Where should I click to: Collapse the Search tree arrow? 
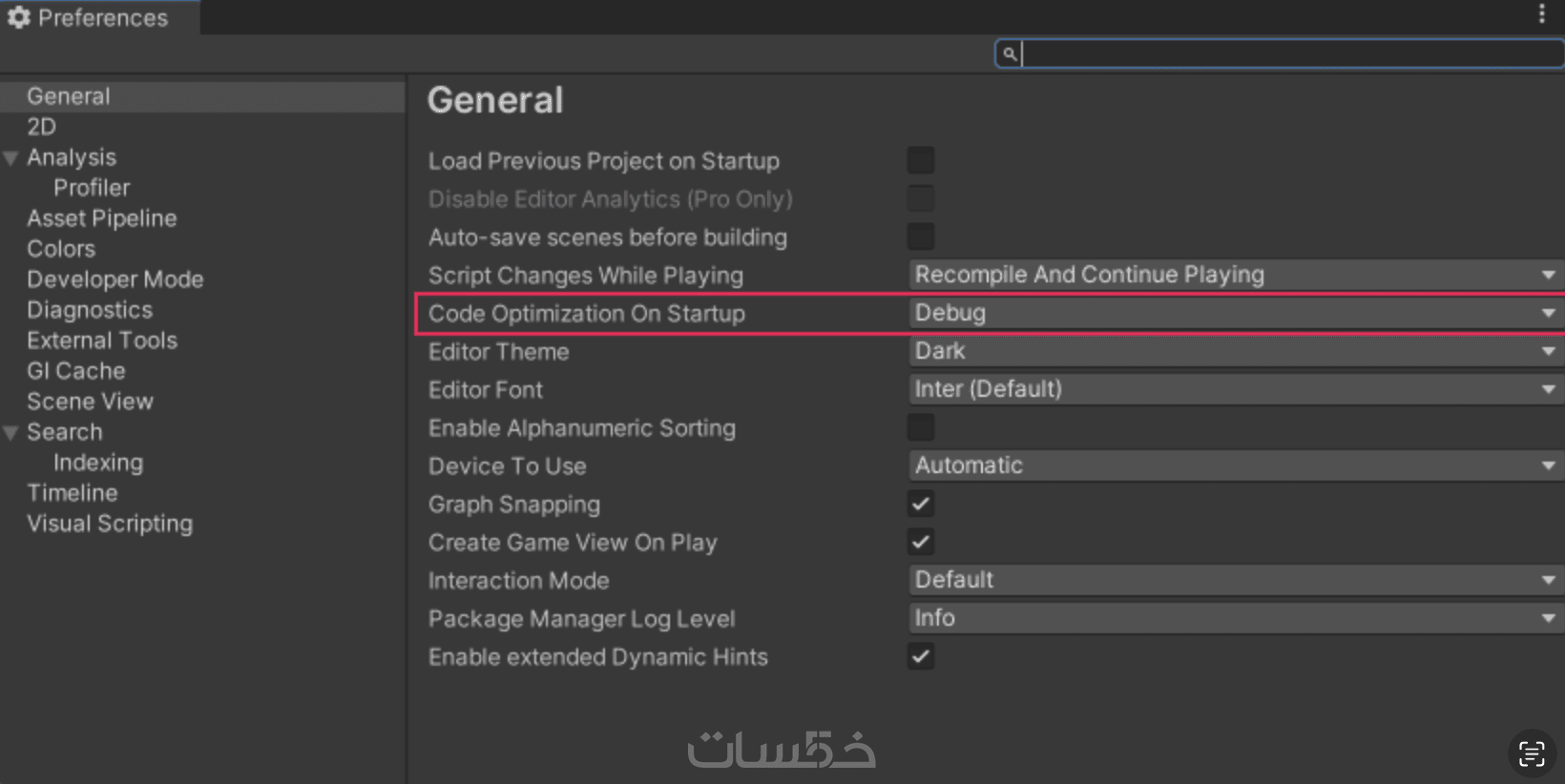[x=11, y=433]
